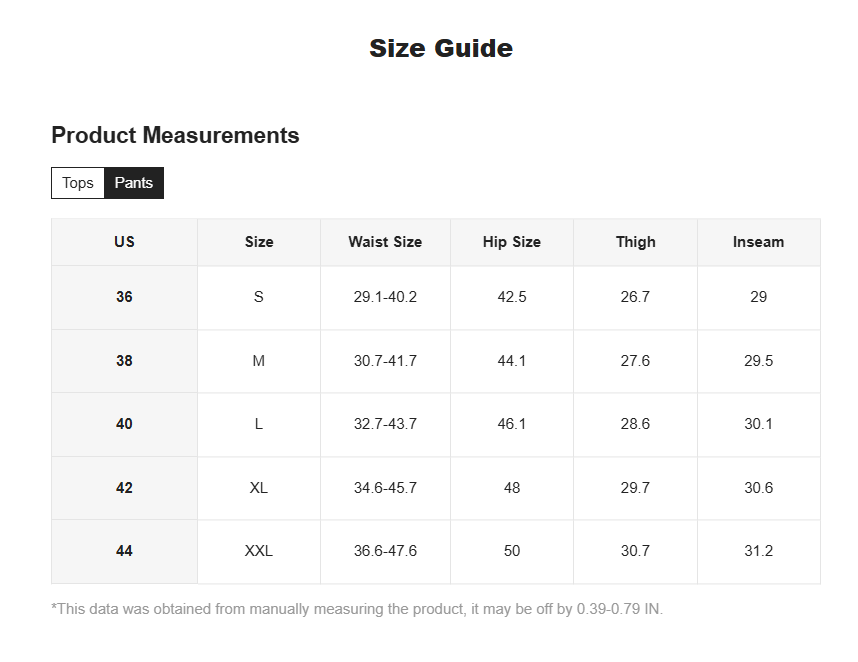Select the US 42 row label
The width and height of the screenshot is (858, 662).
[124, 488]
